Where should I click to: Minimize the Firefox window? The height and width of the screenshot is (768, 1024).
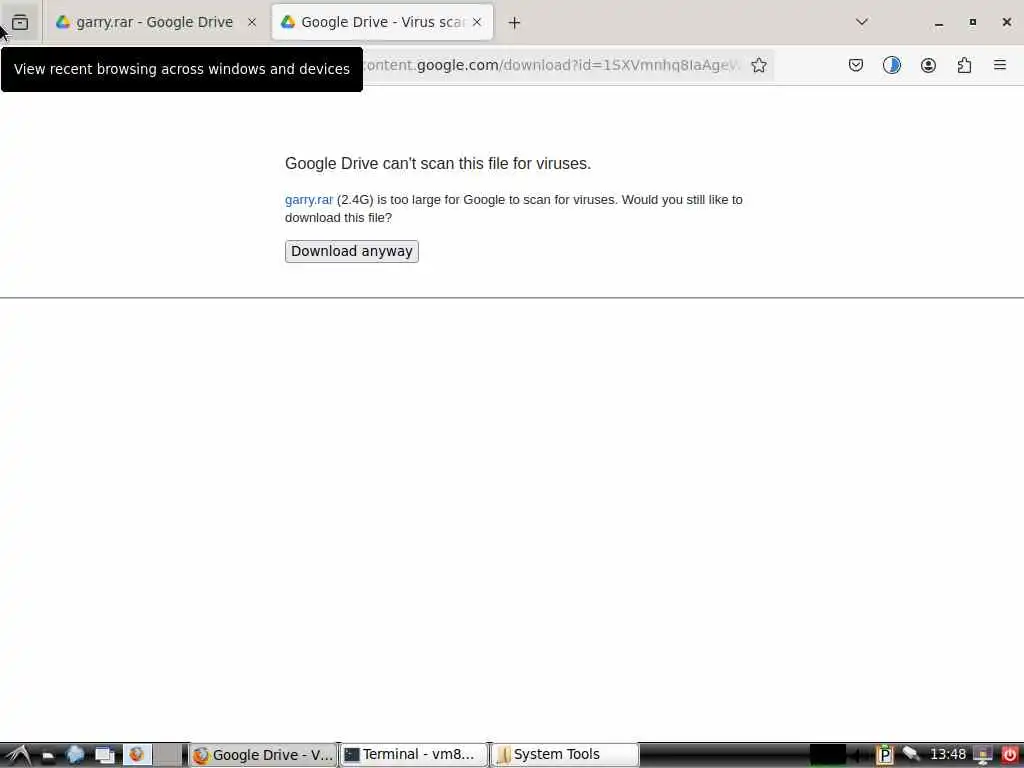(939, 23)
